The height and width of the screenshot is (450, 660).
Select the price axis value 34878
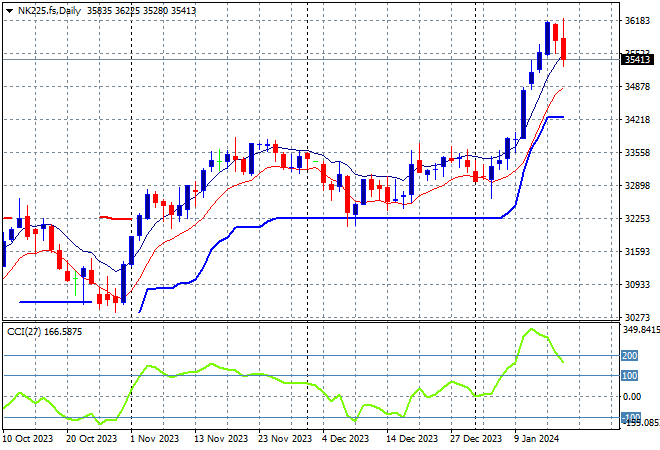637,87
